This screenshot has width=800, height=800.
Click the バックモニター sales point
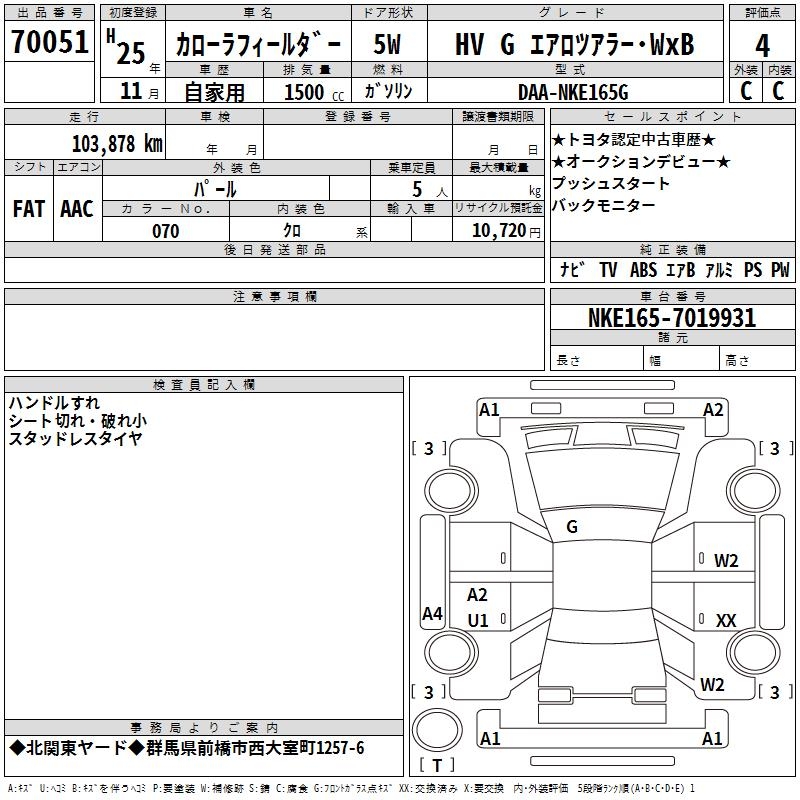(604, 205)
